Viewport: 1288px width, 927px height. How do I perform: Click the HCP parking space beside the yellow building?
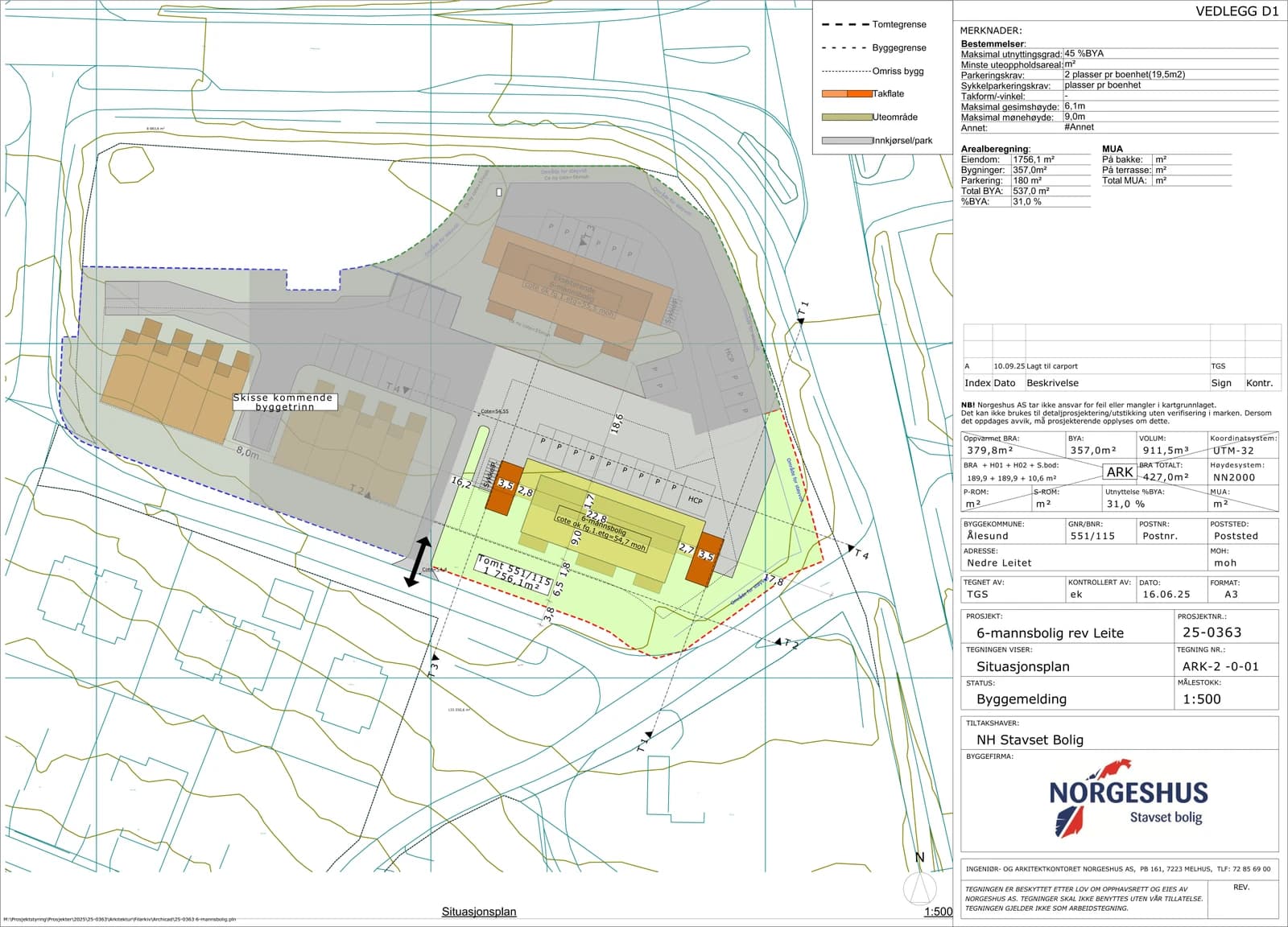(696, 501)
